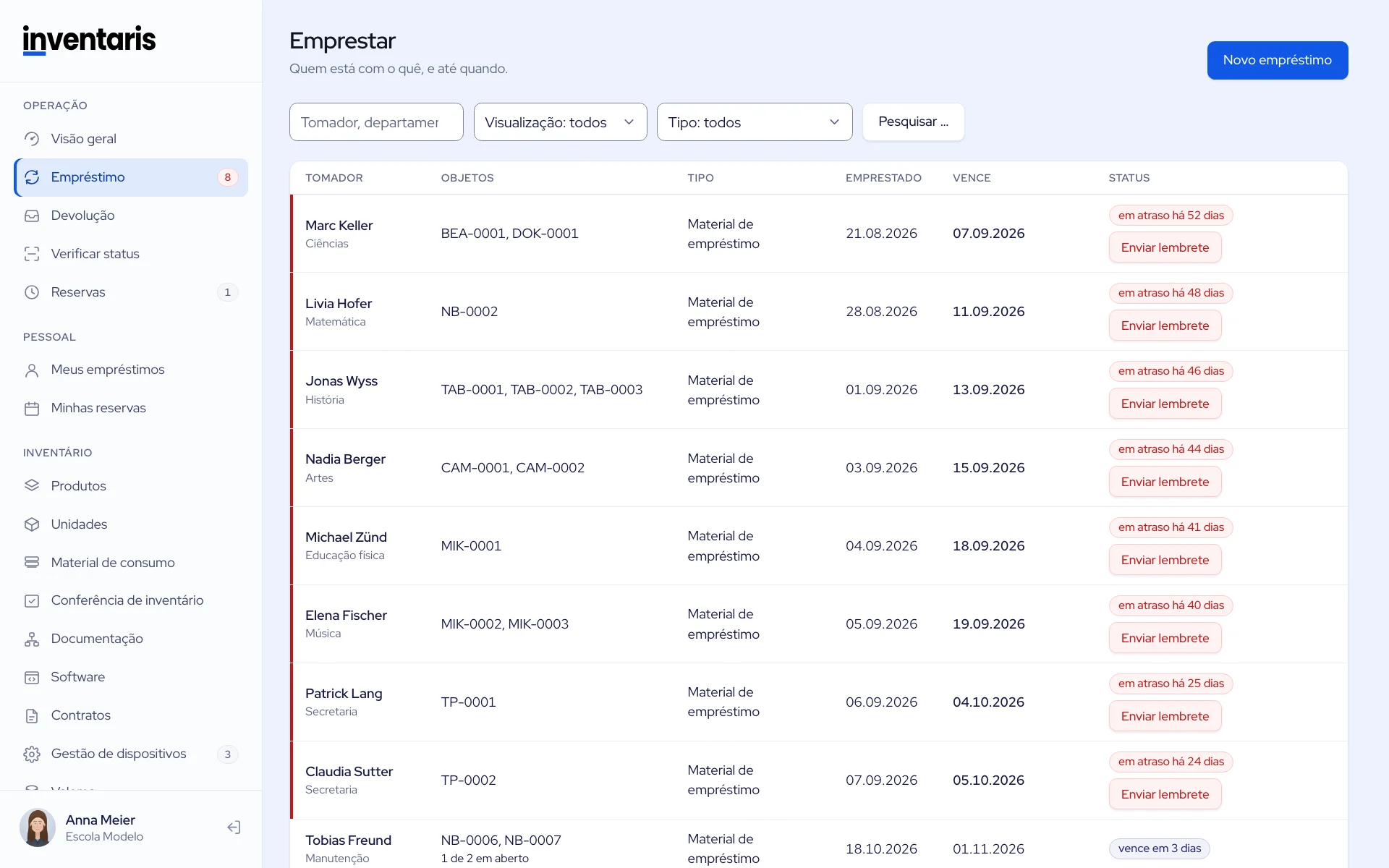Image resolution: width=1389 pixels, height=868 pixels.
Task: Click the TOMADOR column header
Action: 334,178
